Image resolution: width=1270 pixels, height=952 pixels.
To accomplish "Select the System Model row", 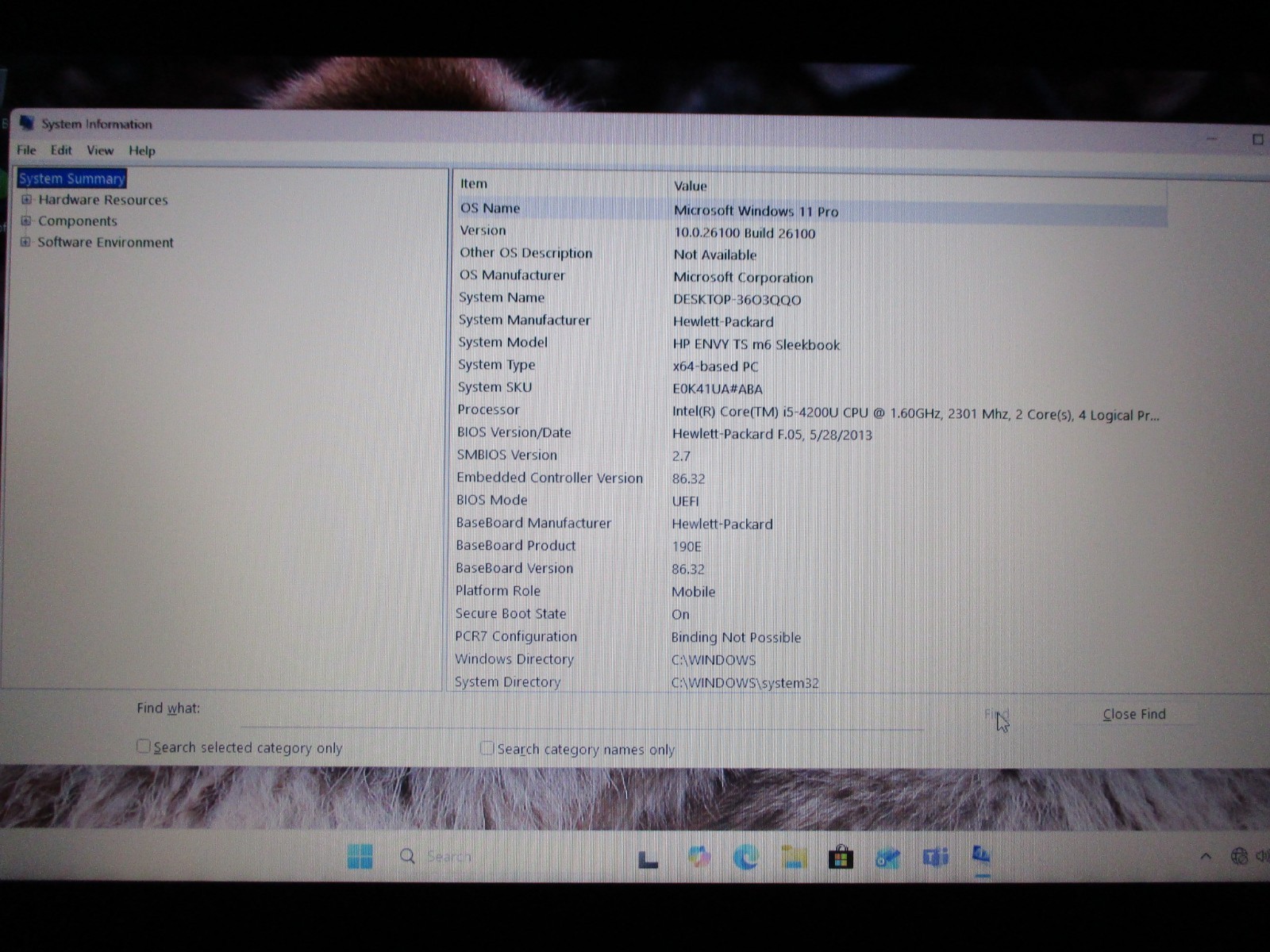I will (x=811, y=343).
